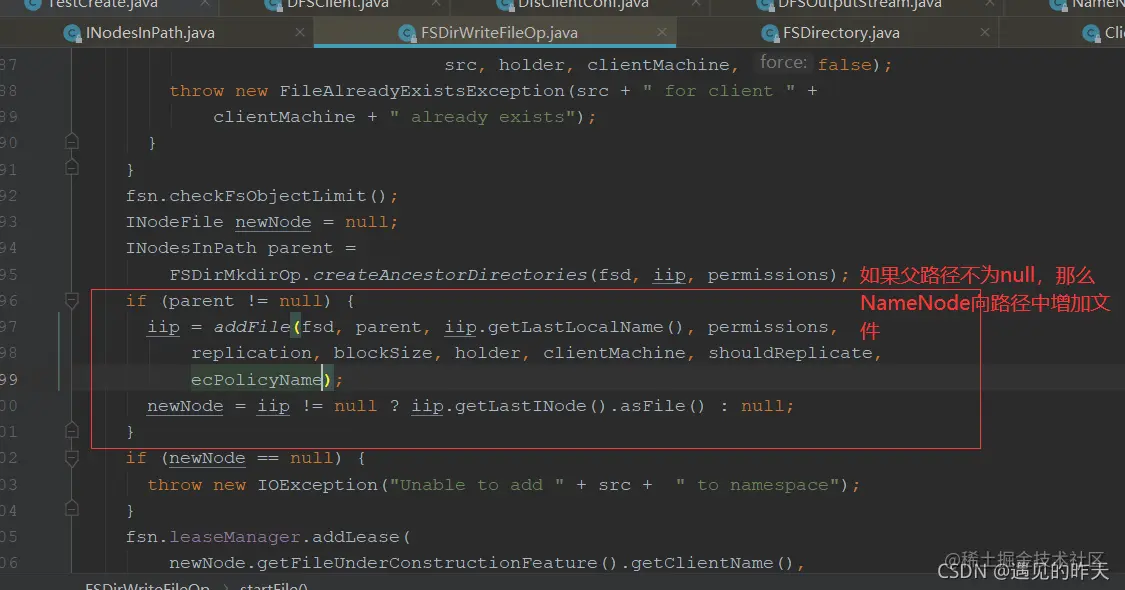
Task: Click fold end marker before fsn.checkFsObjectLimit line
Action: click(72, 168)
